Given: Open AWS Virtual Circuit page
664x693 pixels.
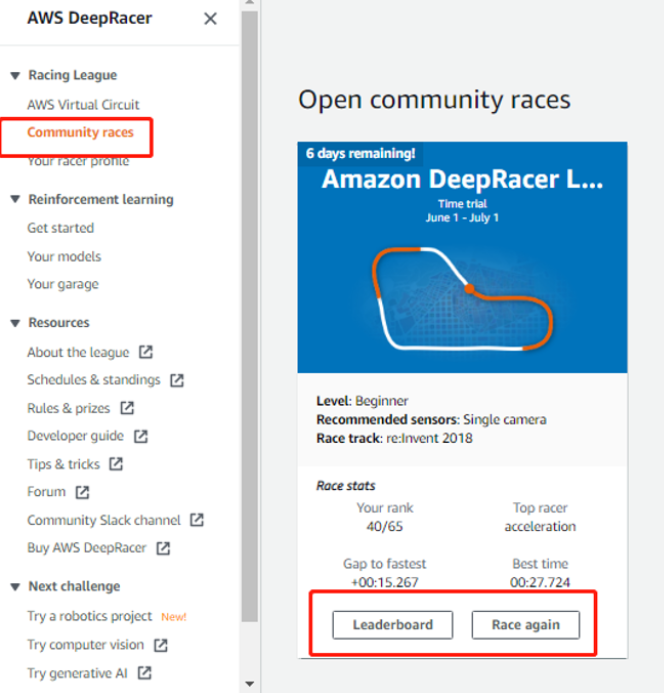Looking at the screenshot, I should click(83, 105).
